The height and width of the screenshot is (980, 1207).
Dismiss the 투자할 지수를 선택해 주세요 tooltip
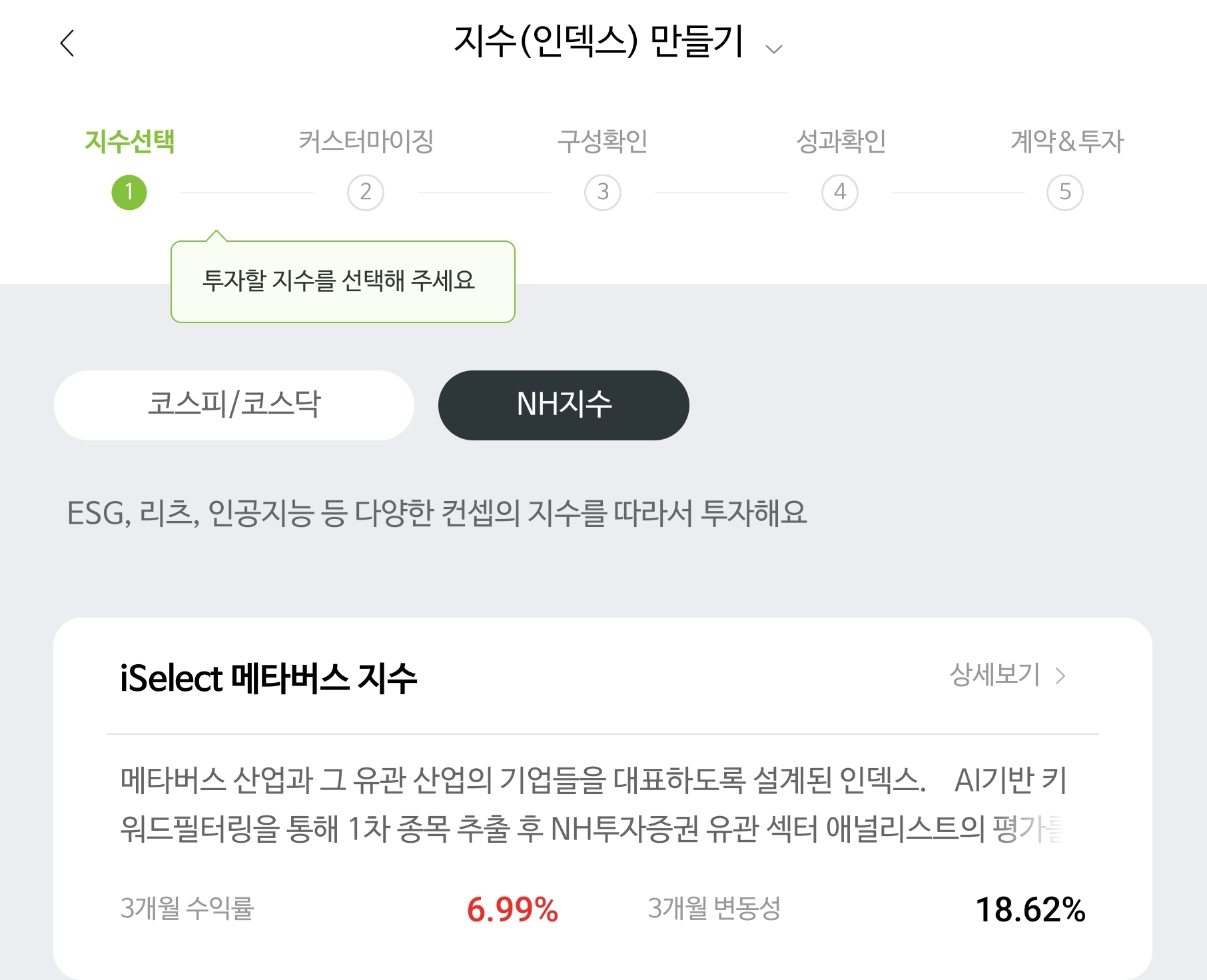(x=343, y=281)
